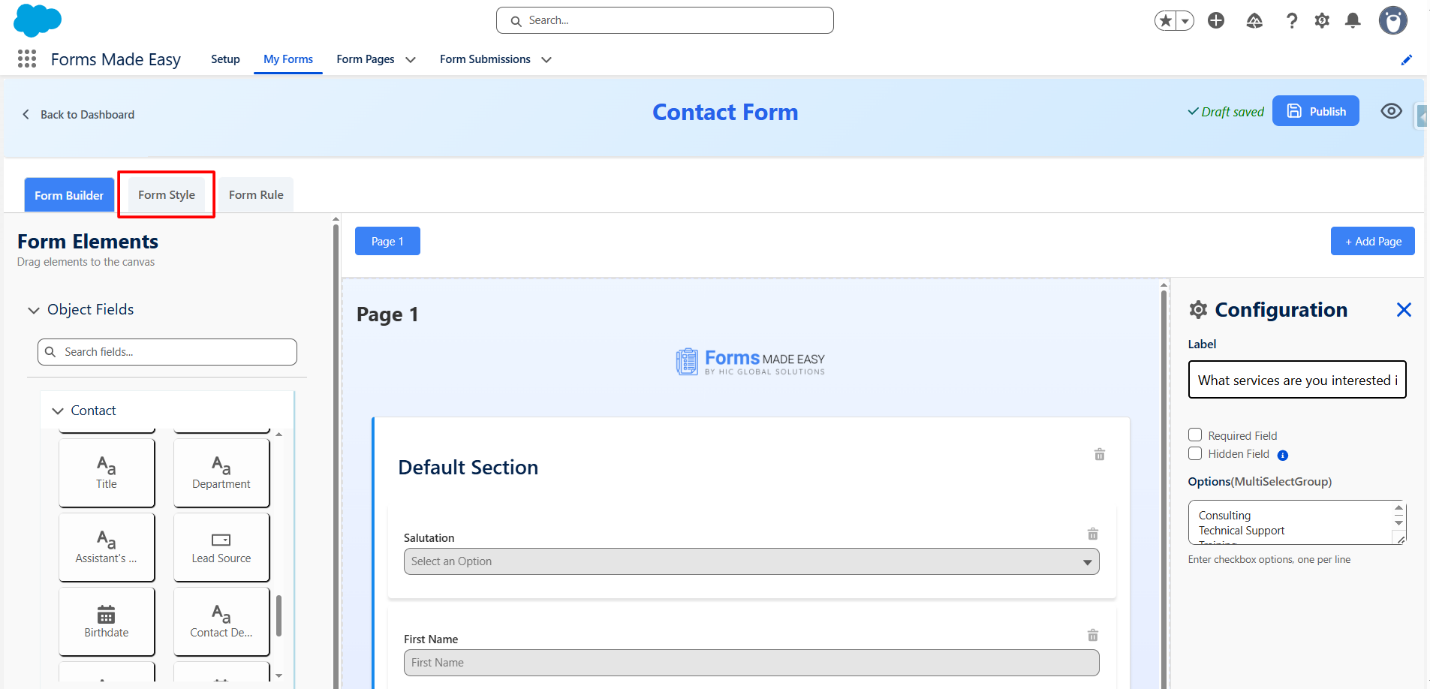The height and width of the screenshot is (689, 1430).
Task: Enable the Hidden Field checkbox
Action: (1195, 453)
